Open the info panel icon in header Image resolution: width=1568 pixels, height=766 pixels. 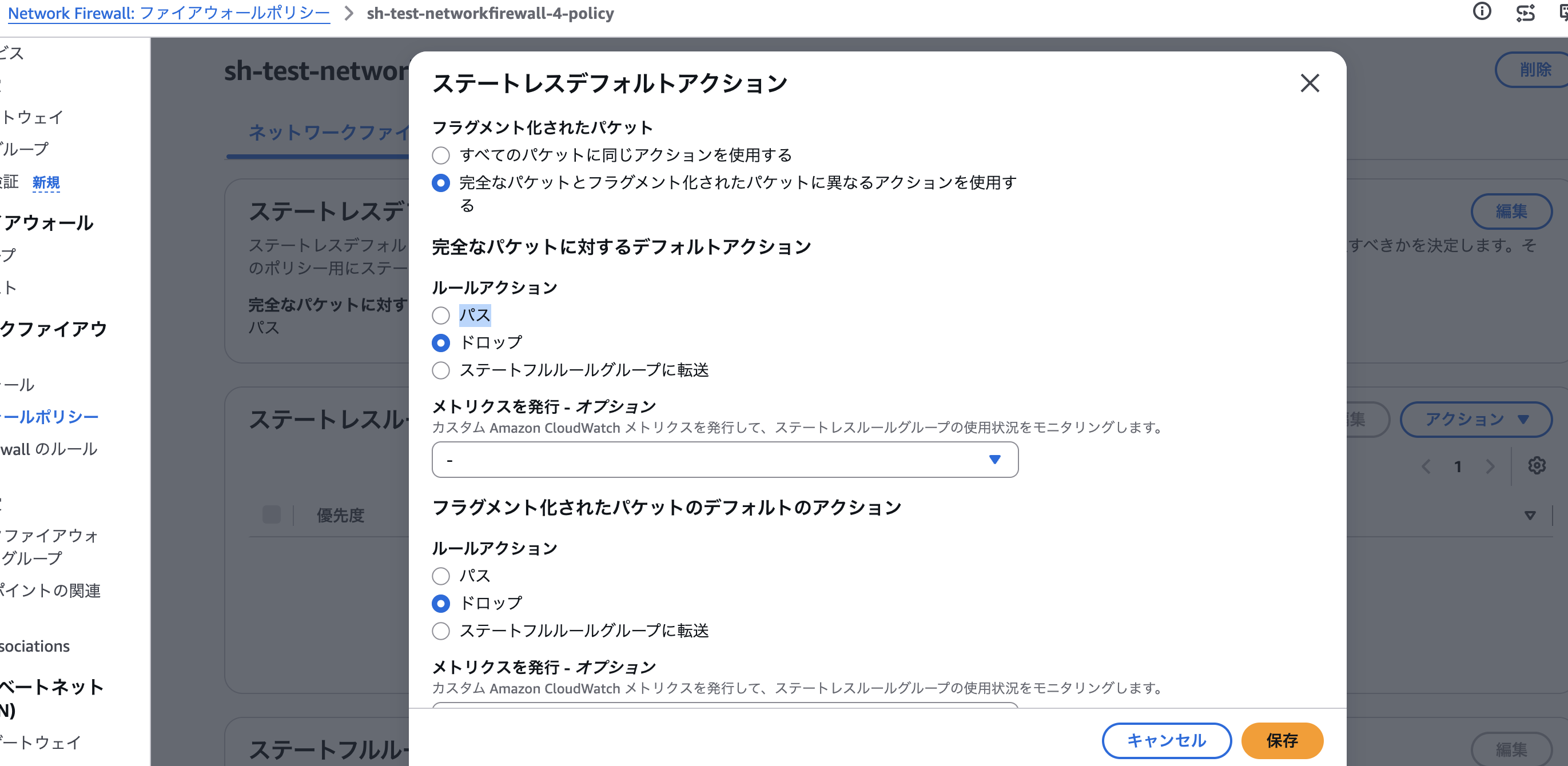coord(1482,11)
